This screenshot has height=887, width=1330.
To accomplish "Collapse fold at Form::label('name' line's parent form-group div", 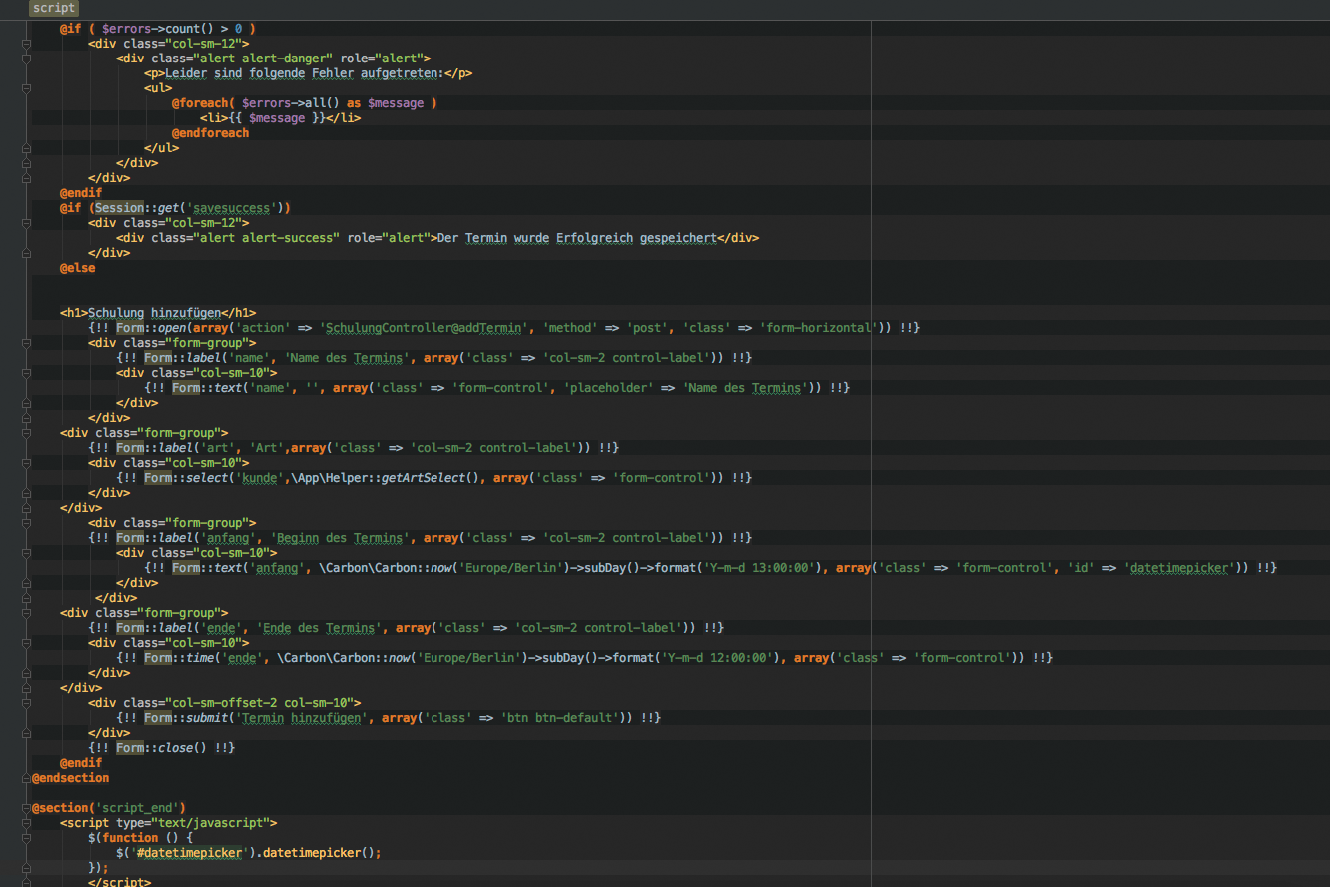I will tap(26, 343).
